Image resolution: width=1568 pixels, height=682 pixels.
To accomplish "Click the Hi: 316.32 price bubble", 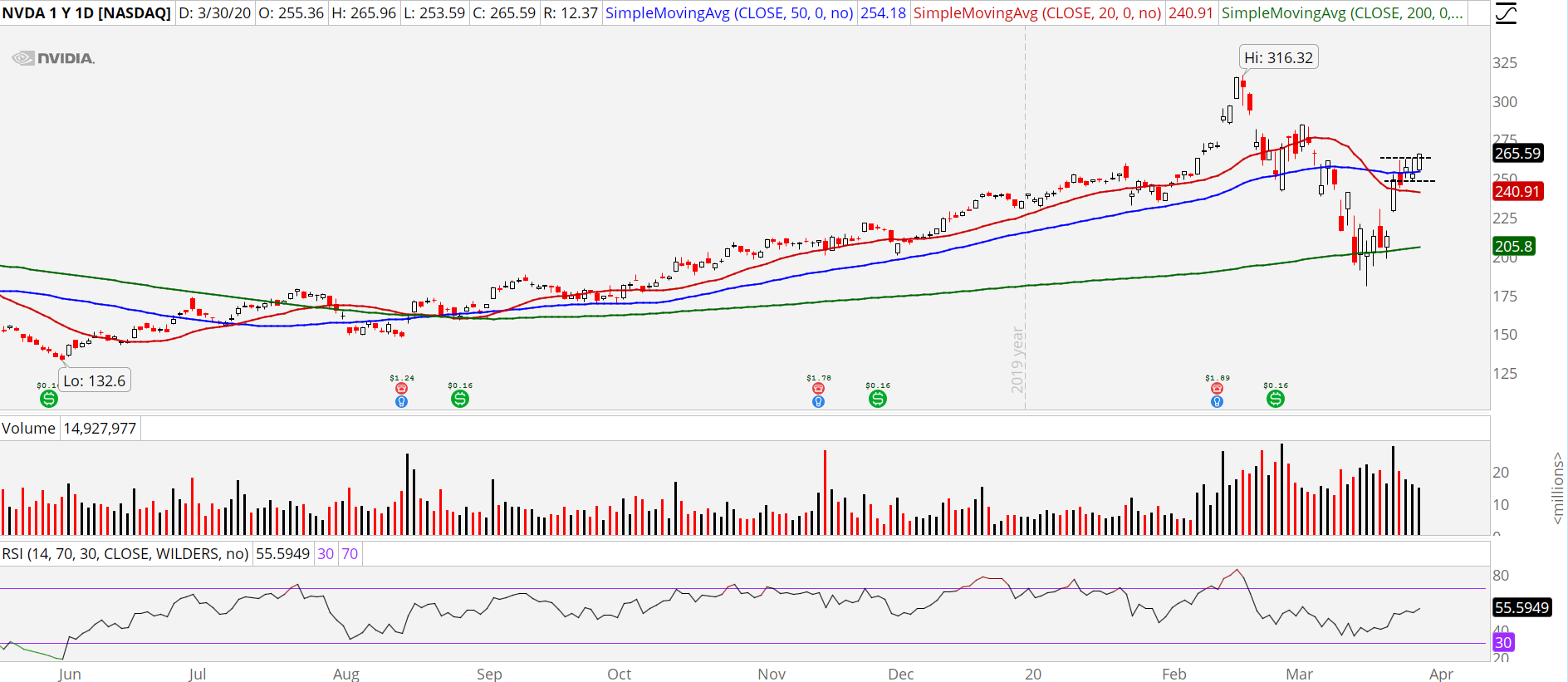I will 1279,57.
